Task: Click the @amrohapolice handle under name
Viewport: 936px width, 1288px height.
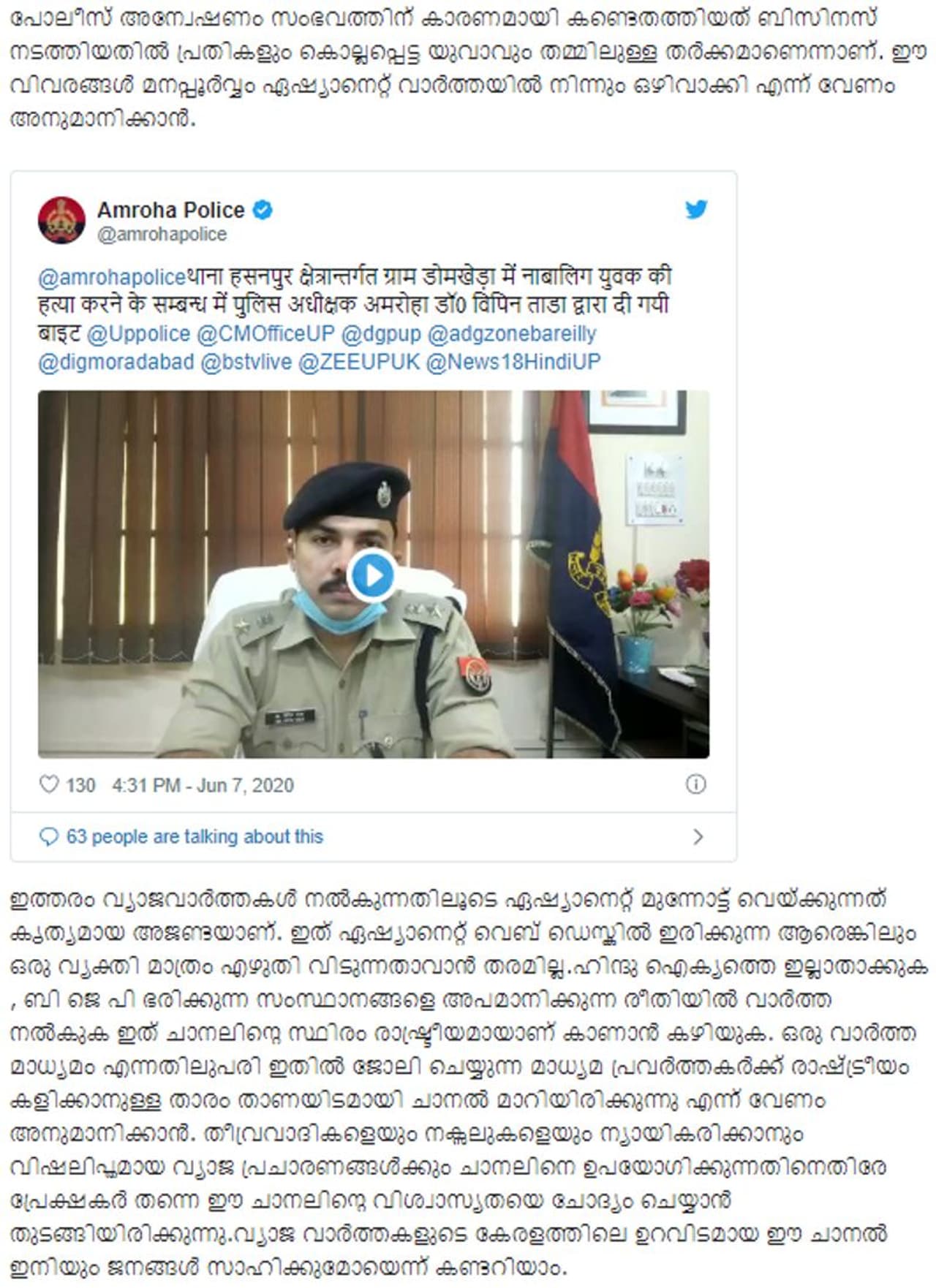Action: click(x=162, y=234)
